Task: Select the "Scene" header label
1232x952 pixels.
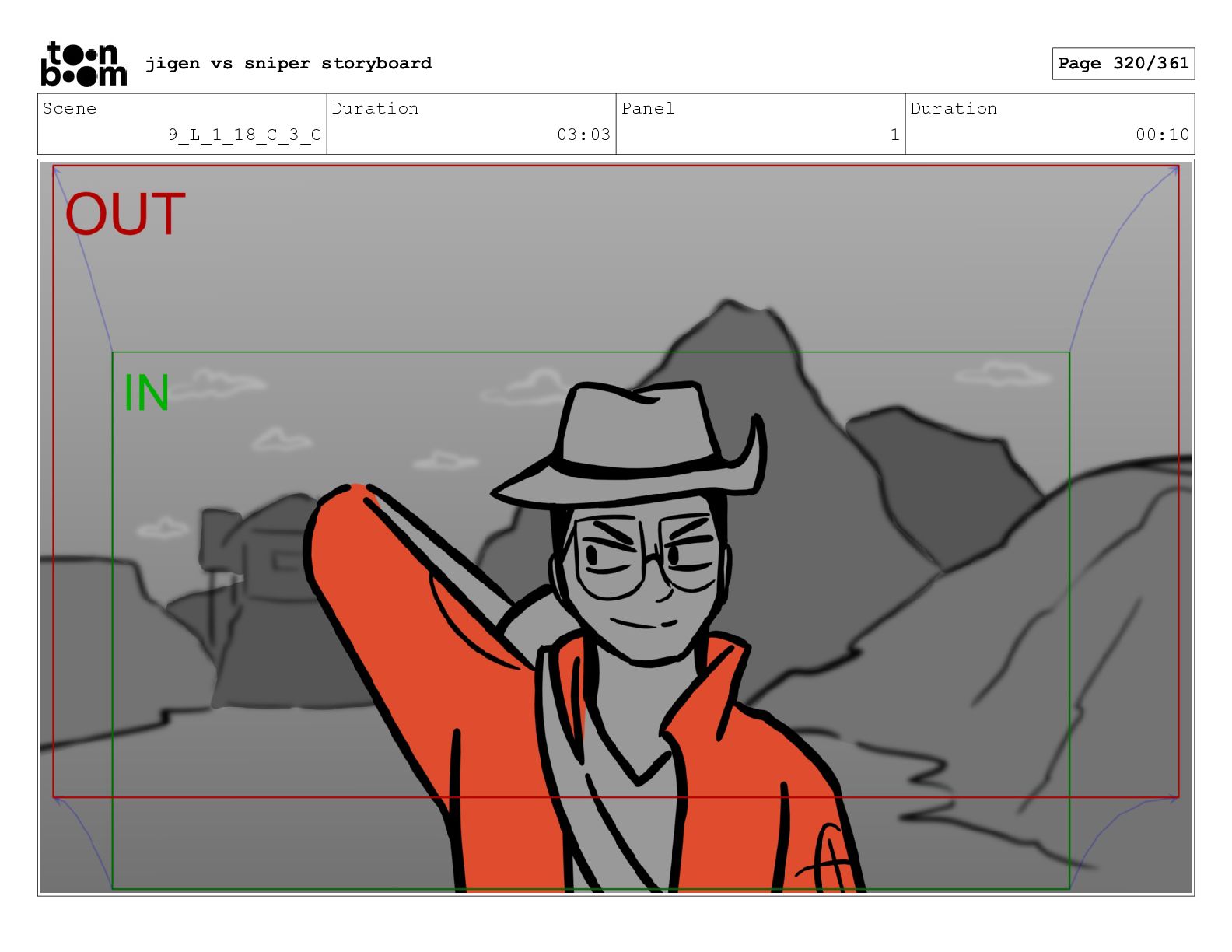Action: pyautogui.click(x=69, y=108)
